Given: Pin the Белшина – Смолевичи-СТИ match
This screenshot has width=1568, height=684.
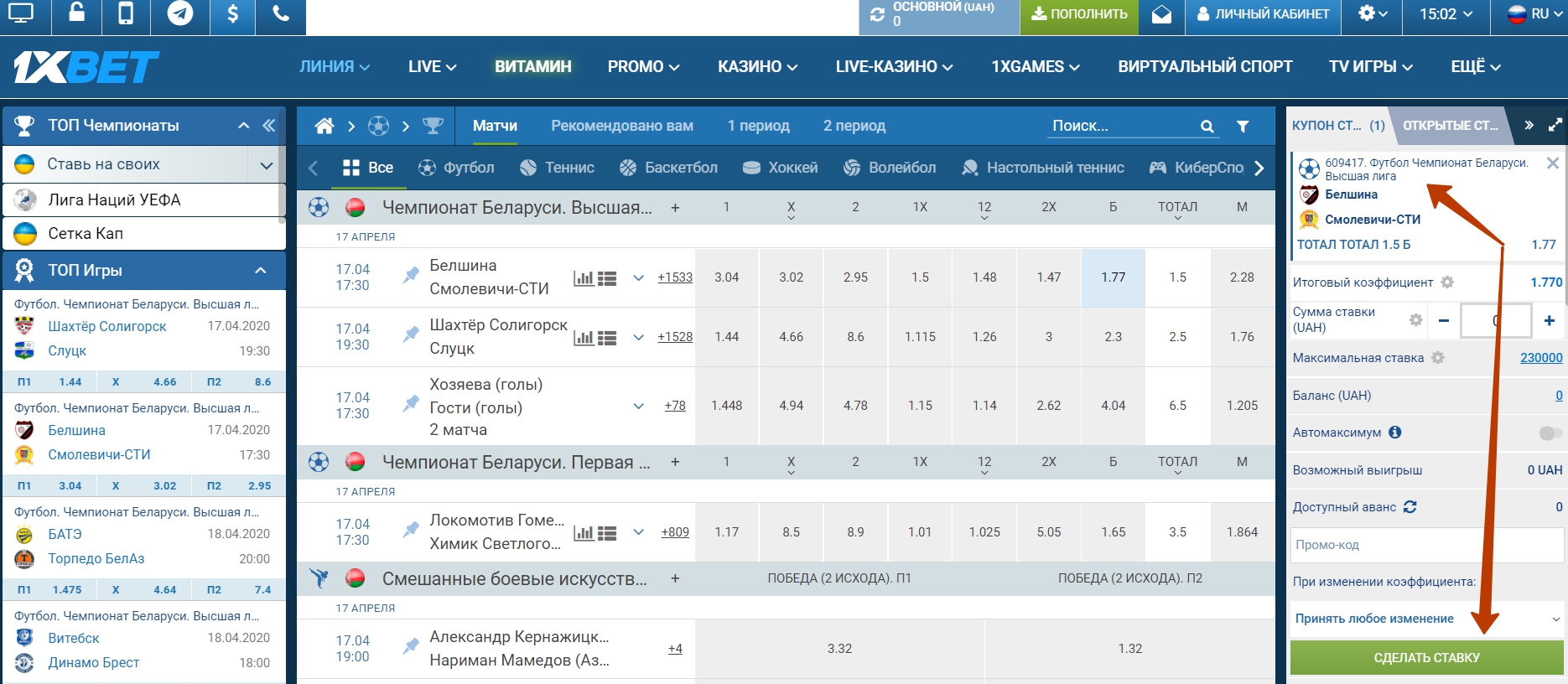Looking at the screenshot, I should (x=410, y=274).
